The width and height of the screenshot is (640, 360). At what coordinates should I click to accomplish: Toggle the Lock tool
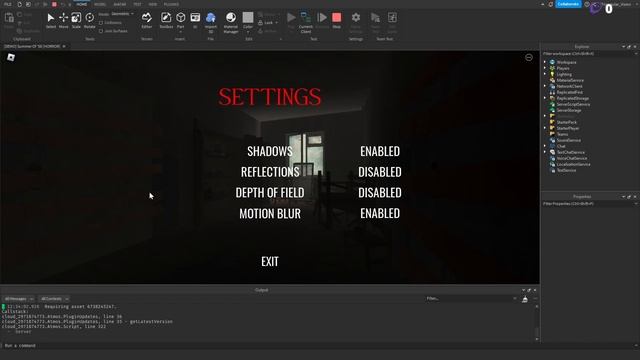tap(267, 23)
